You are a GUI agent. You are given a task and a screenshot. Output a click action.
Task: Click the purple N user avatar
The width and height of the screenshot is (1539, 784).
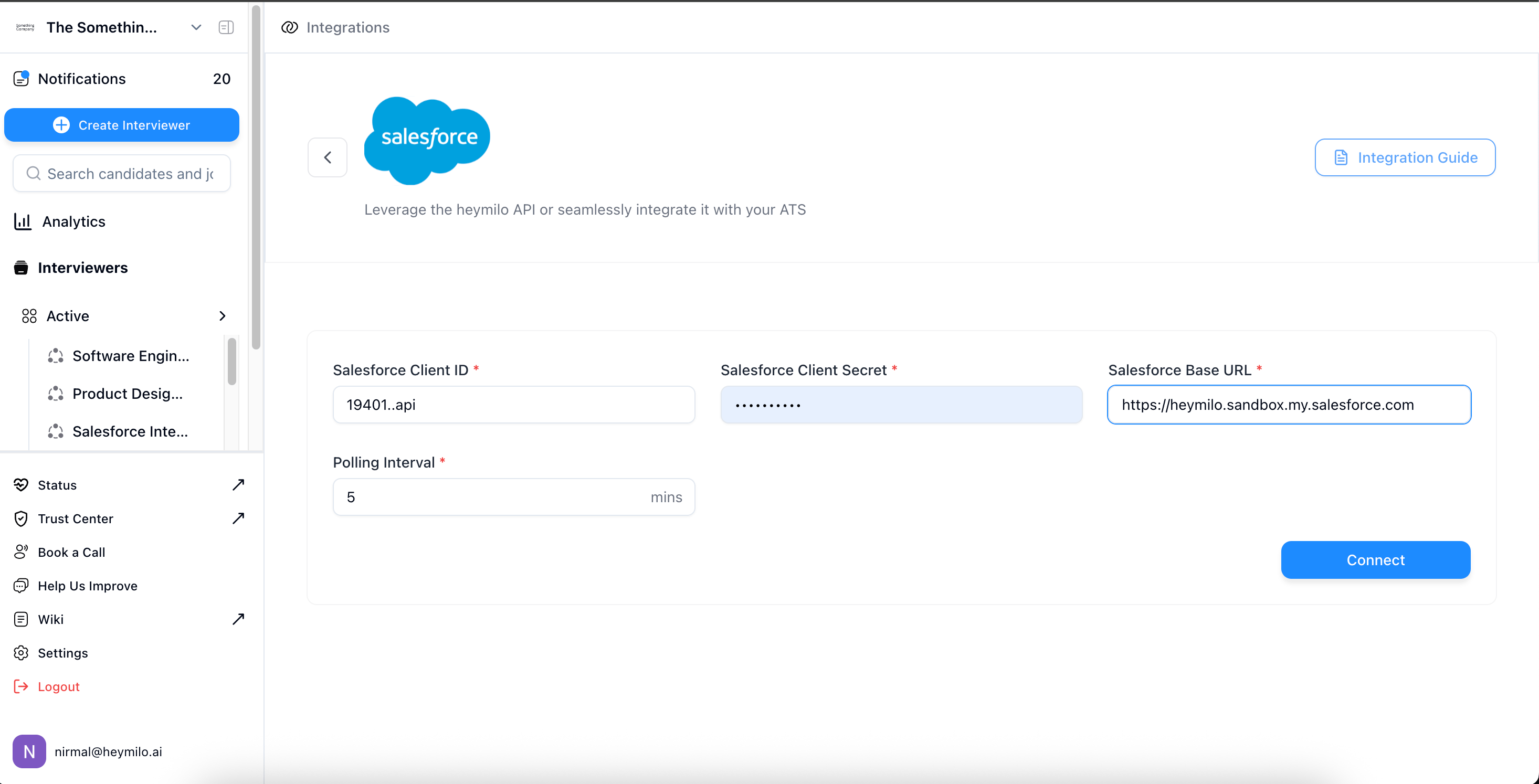pos(29,751)
